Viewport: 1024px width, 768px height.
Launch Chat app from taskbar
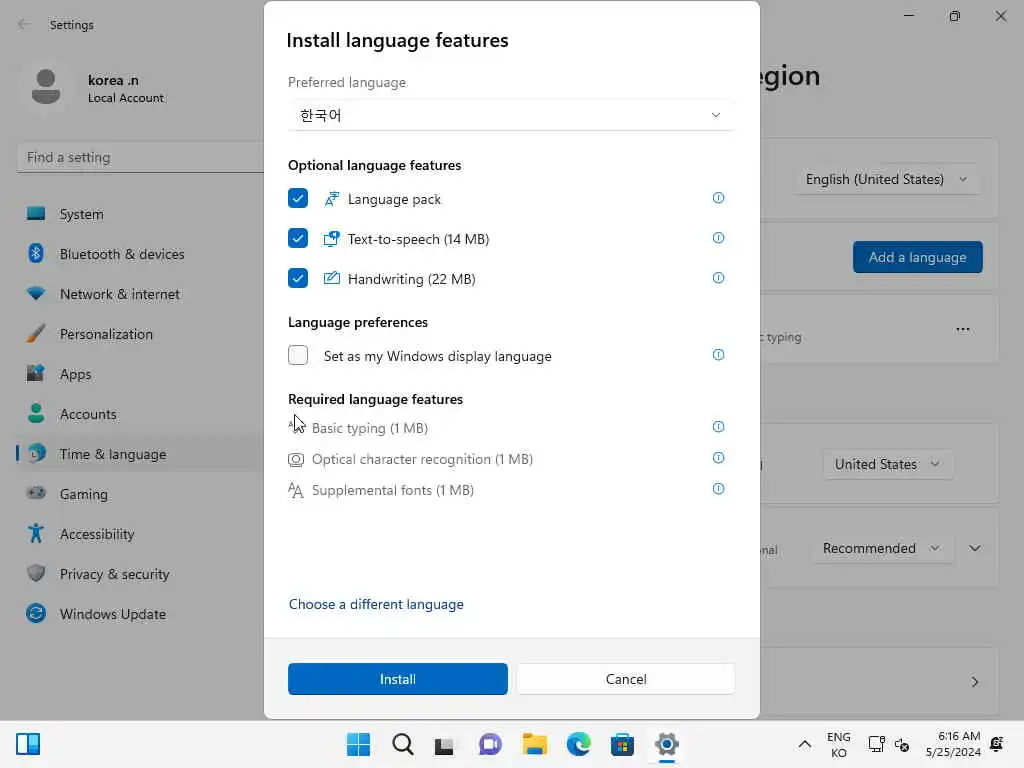[490, 744]
